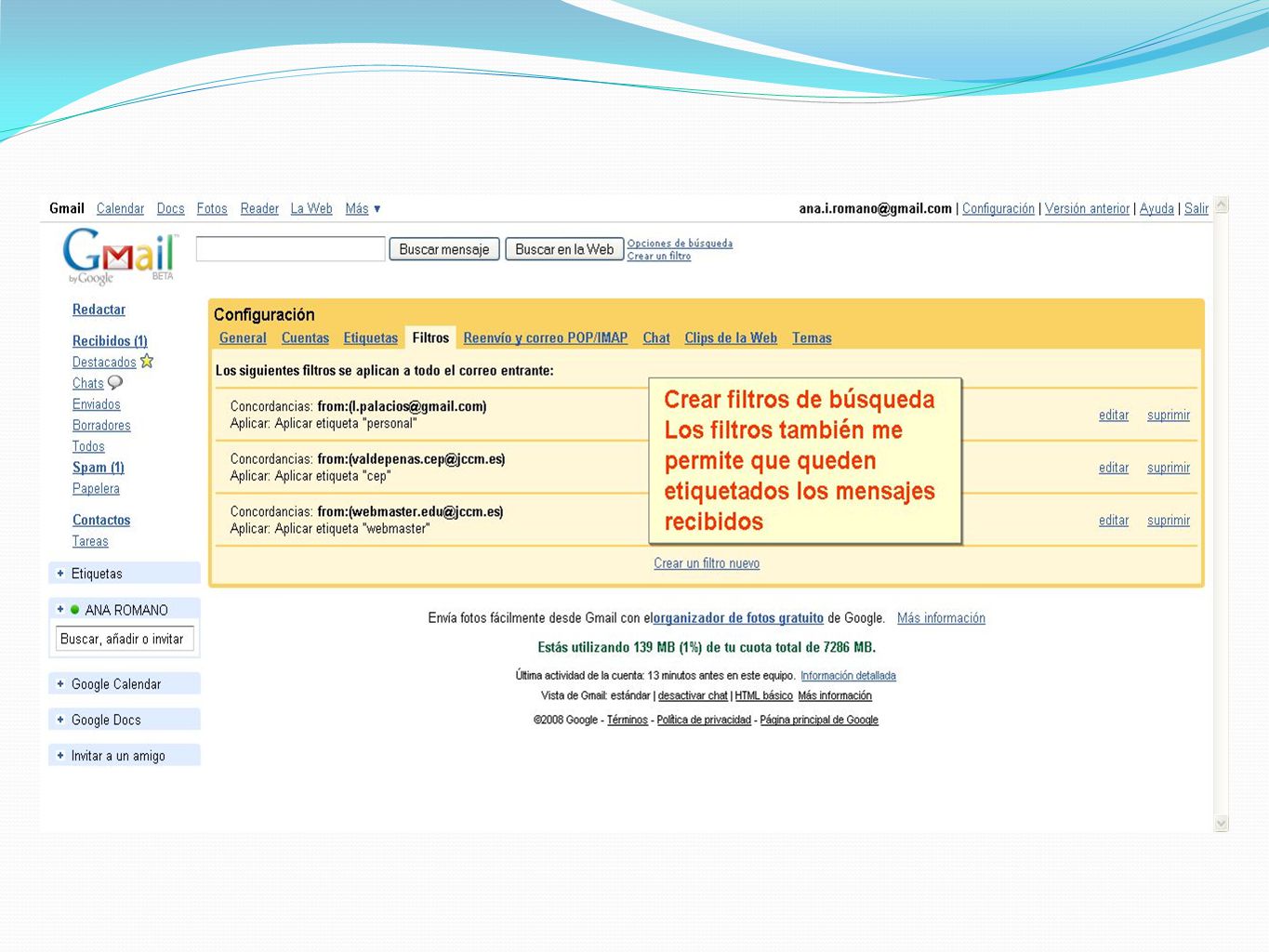
Task: Open the Términos footer link
Action: tap(628, 720)
